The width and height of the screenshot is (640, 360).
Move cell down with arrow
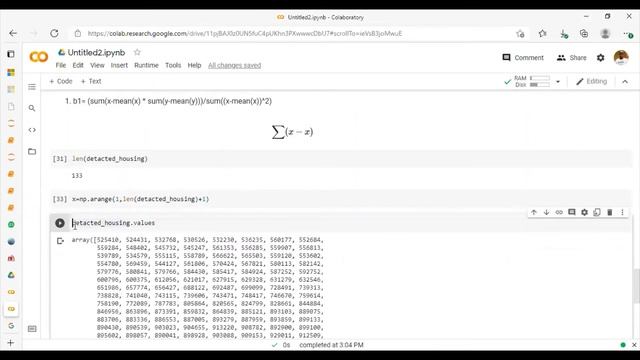[546, 212]
